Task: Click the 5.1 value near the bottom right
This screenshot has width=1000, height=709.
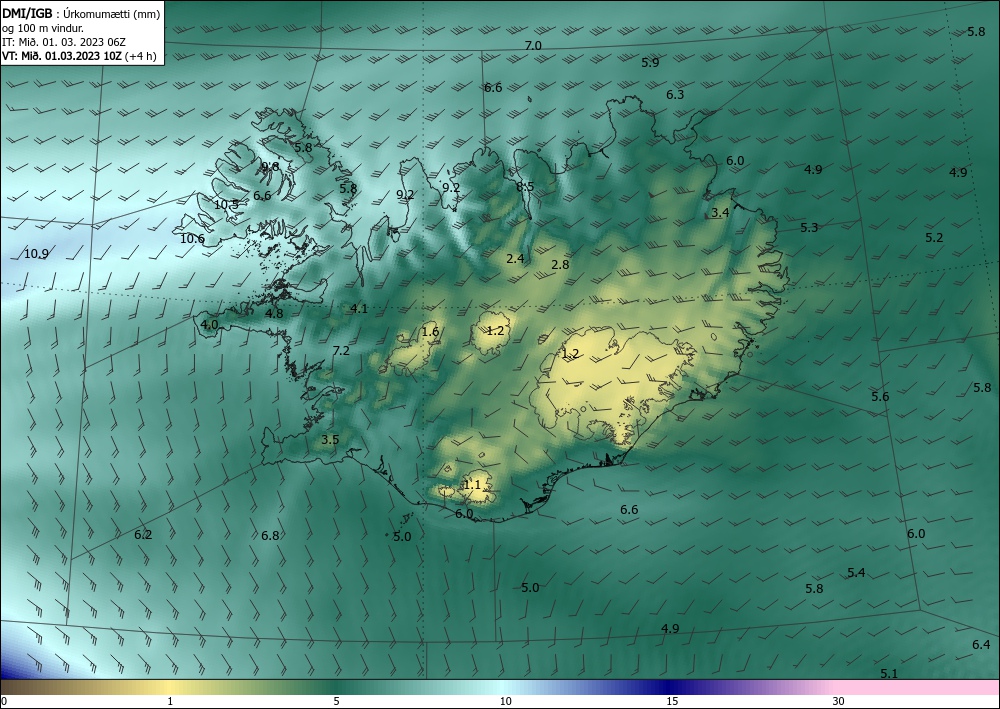Action: 889,673
